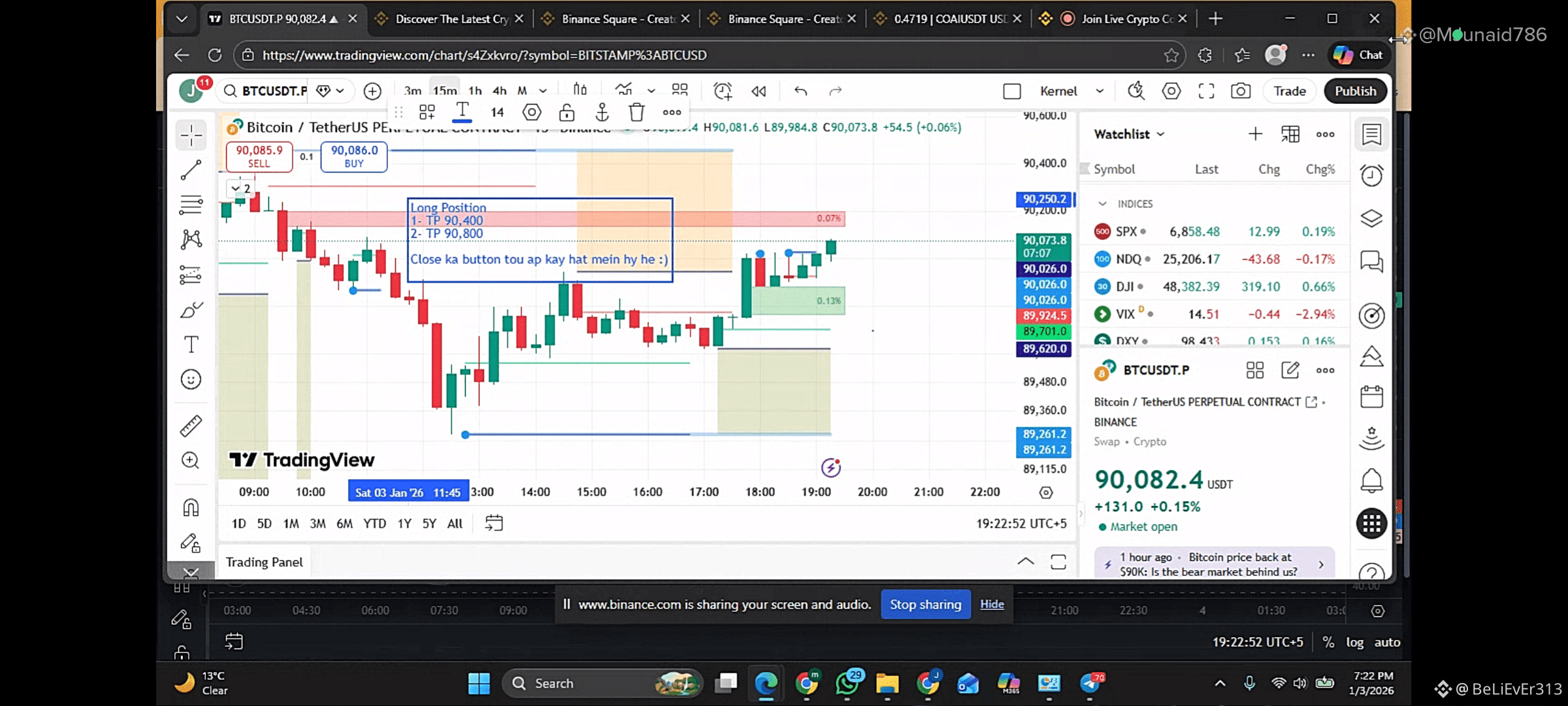Click the Stop sharing button
Image resolution: width=1568 pixels, height=706 pixels.
click(925, 605)
